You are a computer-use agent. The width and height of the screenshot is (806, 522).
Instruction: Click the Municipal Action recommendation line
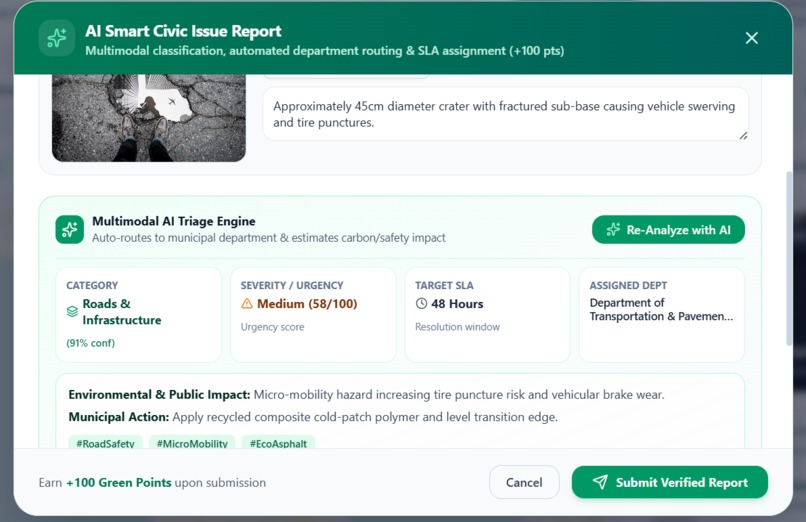pos(313,417)
